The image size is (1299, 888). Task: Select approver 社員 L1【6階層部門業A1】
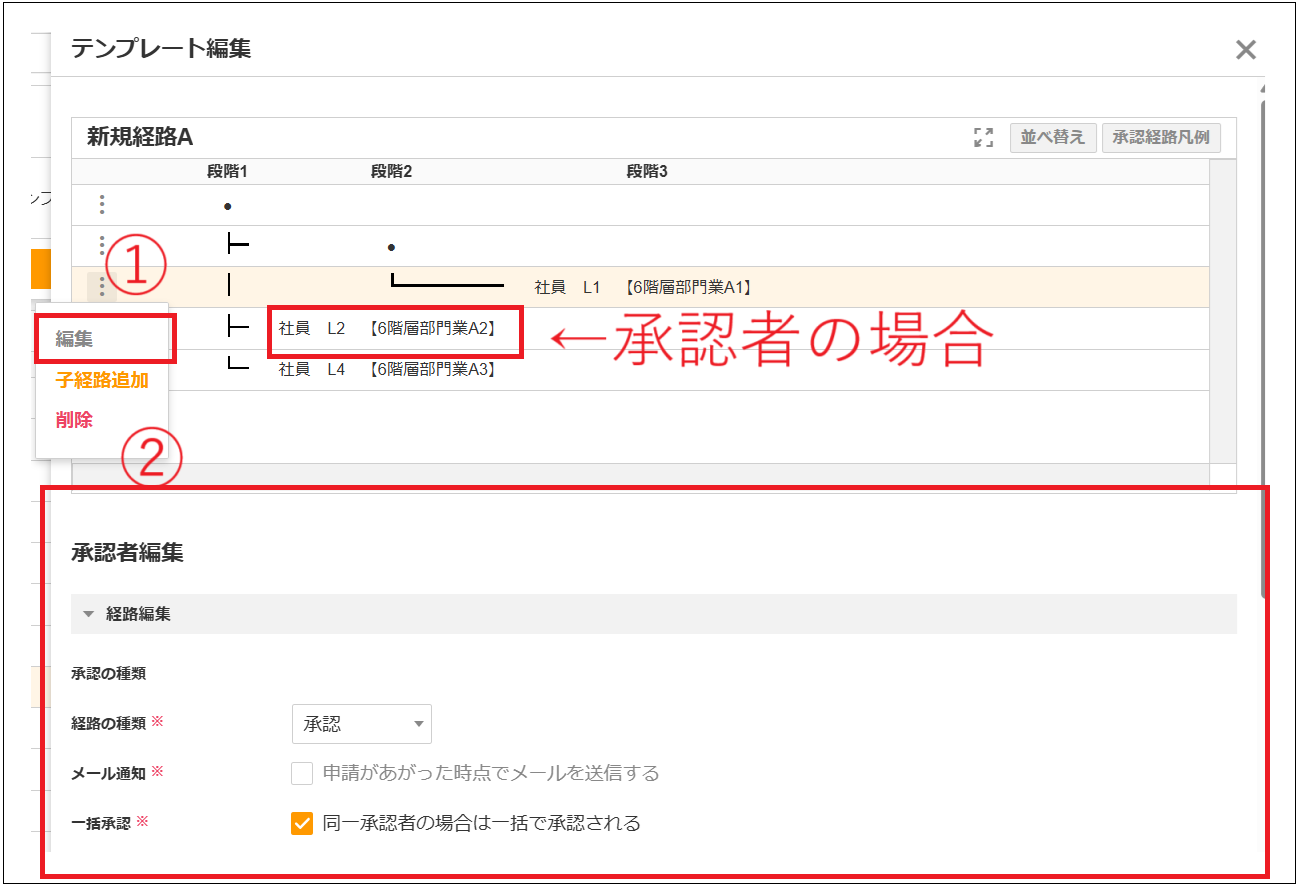pos(643,287)
